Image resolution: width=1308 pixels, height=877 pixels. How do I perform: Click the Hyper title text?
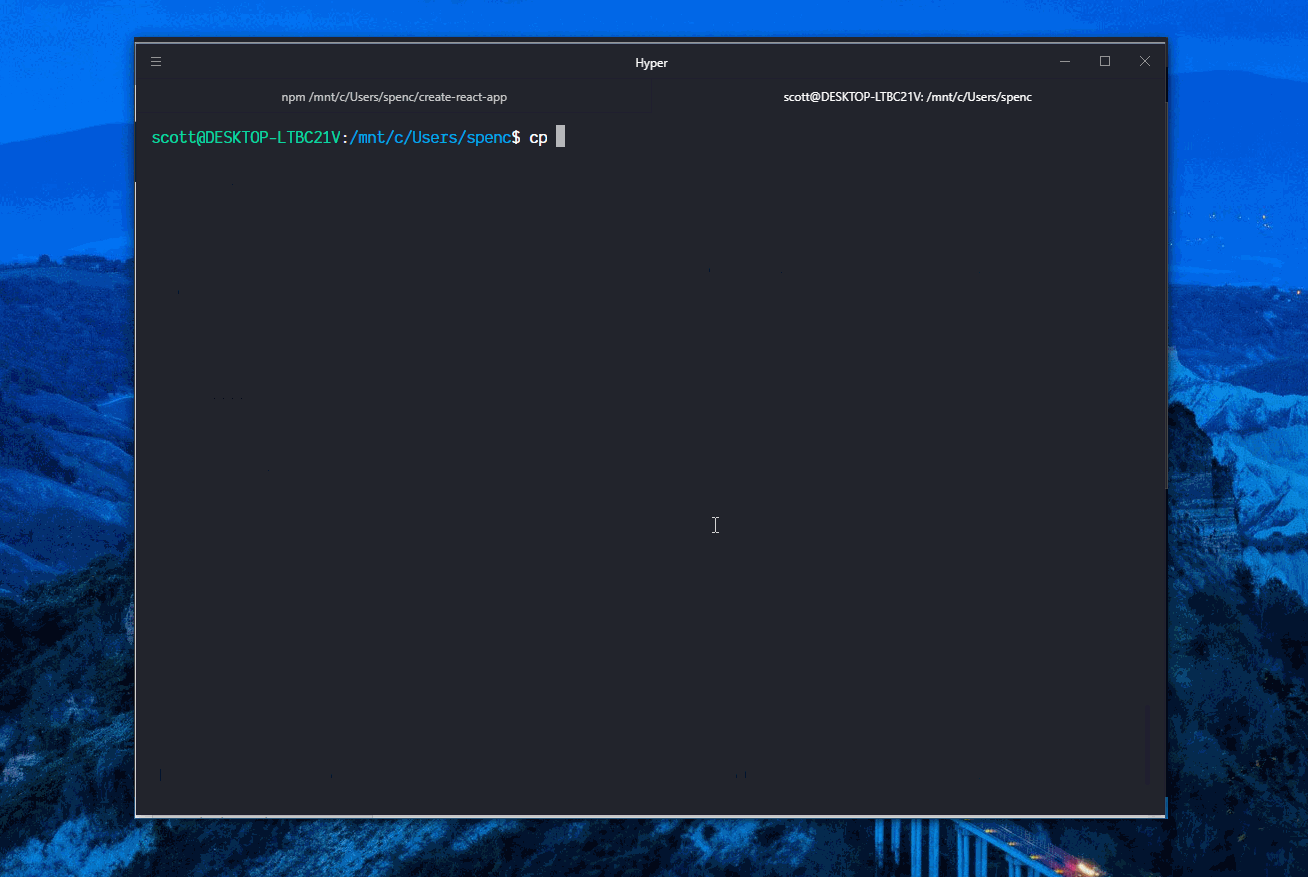[x=651, y=62]
